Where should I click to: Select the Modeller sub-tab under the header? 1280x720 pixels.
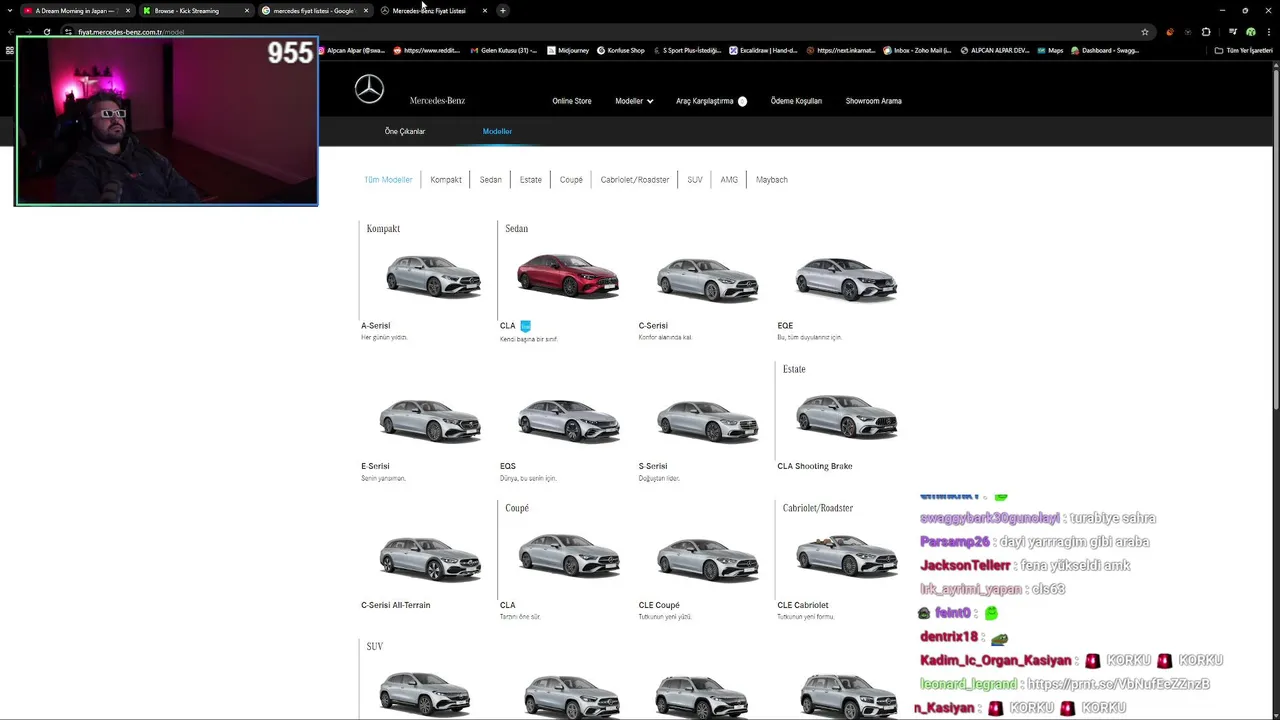497,131
